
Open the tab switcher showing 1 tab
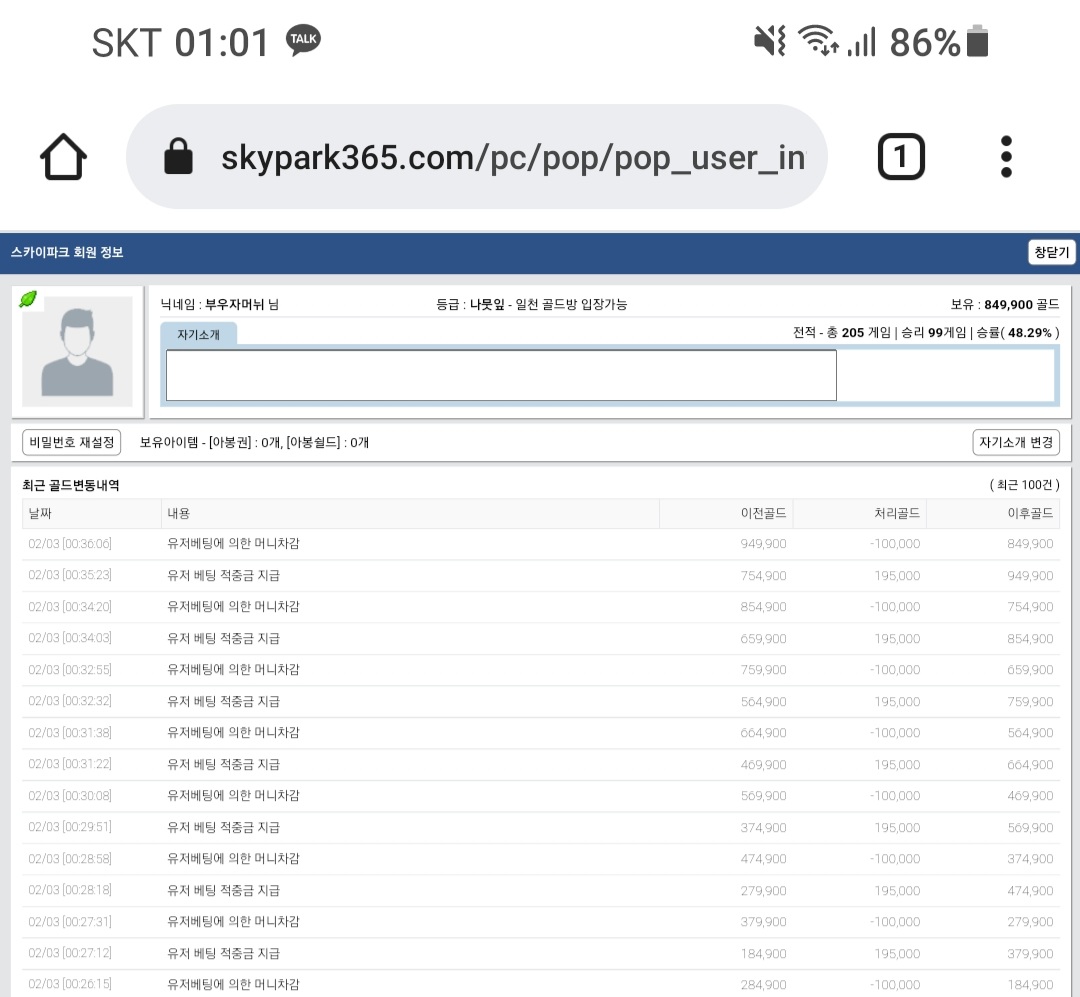pyautogui.click(x=901, y=157)
